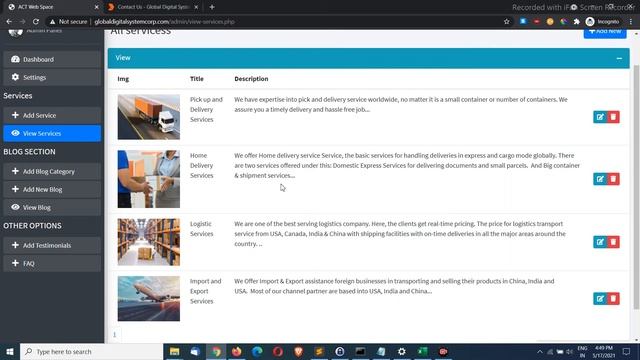The width and height of the screenshot is (640, 360).
Task: Delete the Pick up and Delivery Services row
Action: point(613,117)
